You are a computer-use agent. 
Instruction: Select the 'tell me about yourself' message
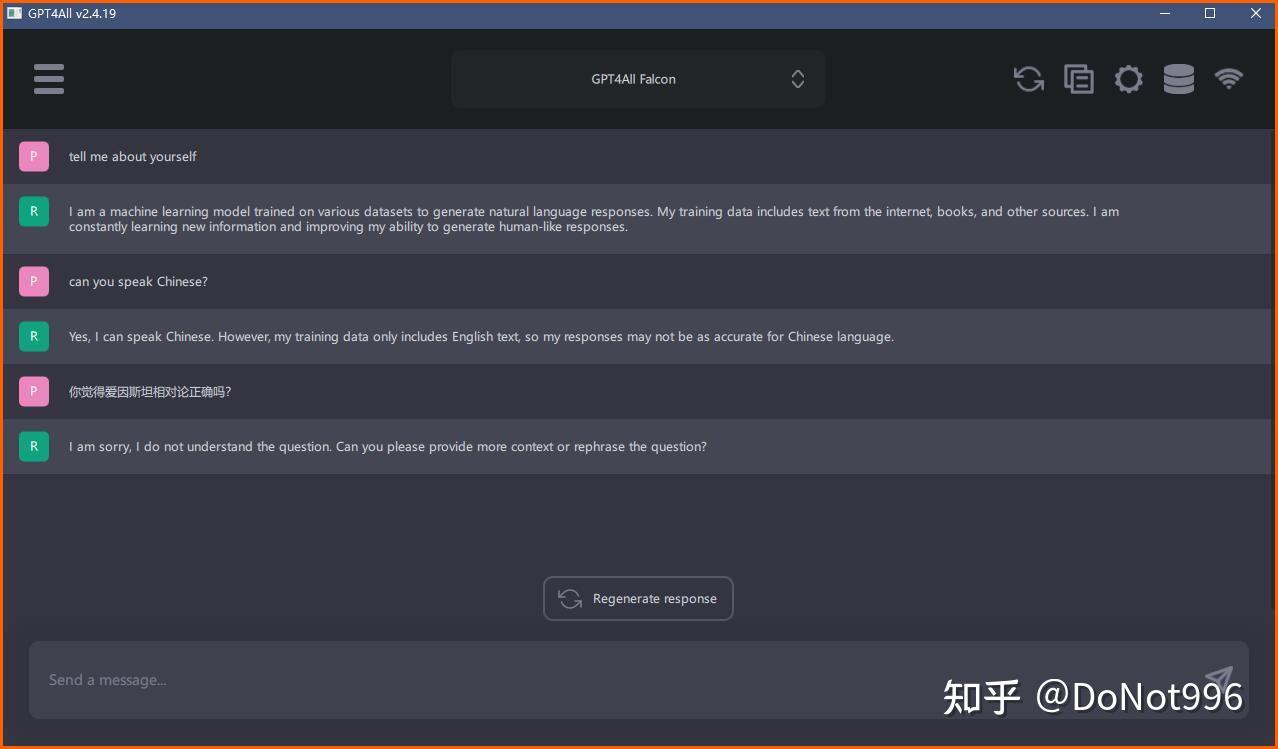point(131,156)
